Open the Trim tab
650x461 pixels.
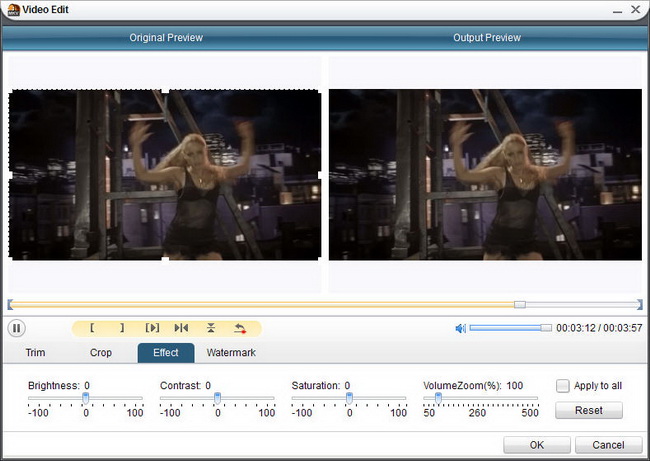pyautogui.click(x=35, y=352)
